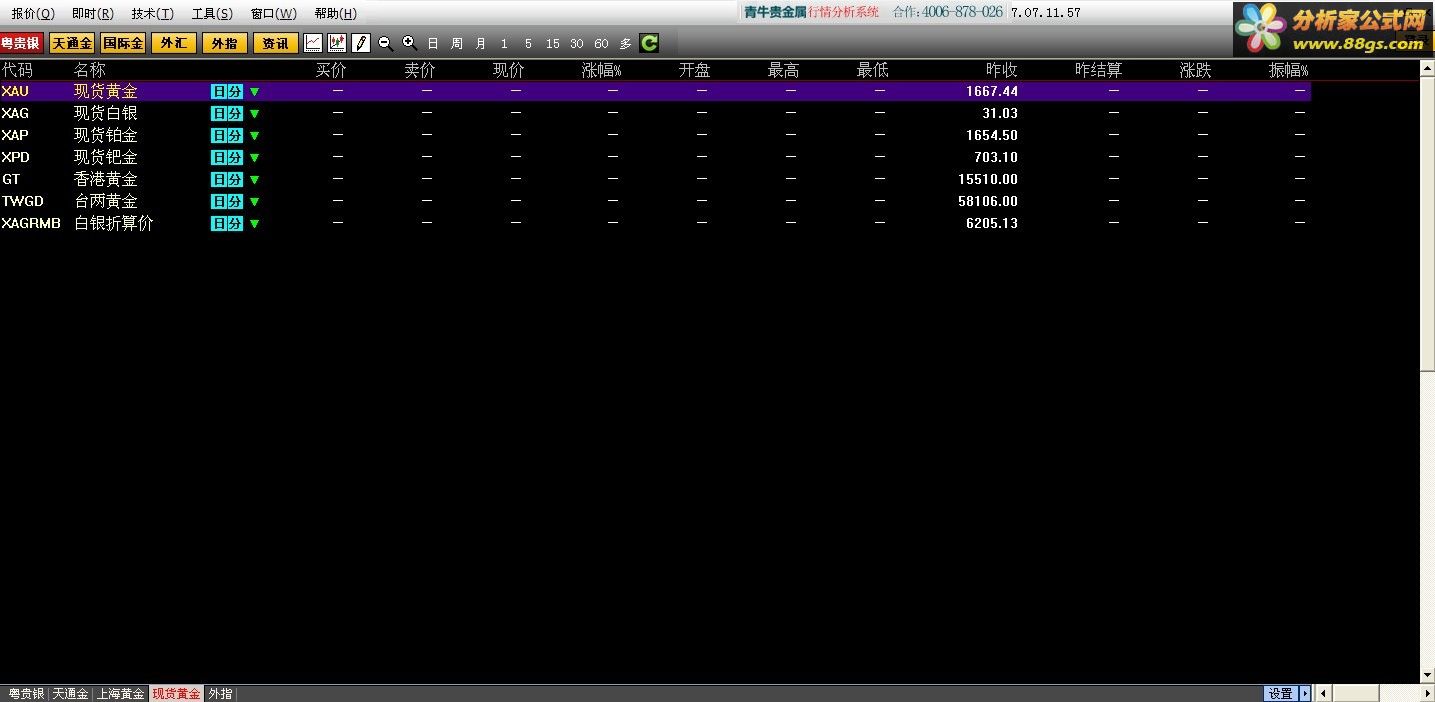Switch to daily (日) period
Screen dimensions: 1435x702
[433, 44]
